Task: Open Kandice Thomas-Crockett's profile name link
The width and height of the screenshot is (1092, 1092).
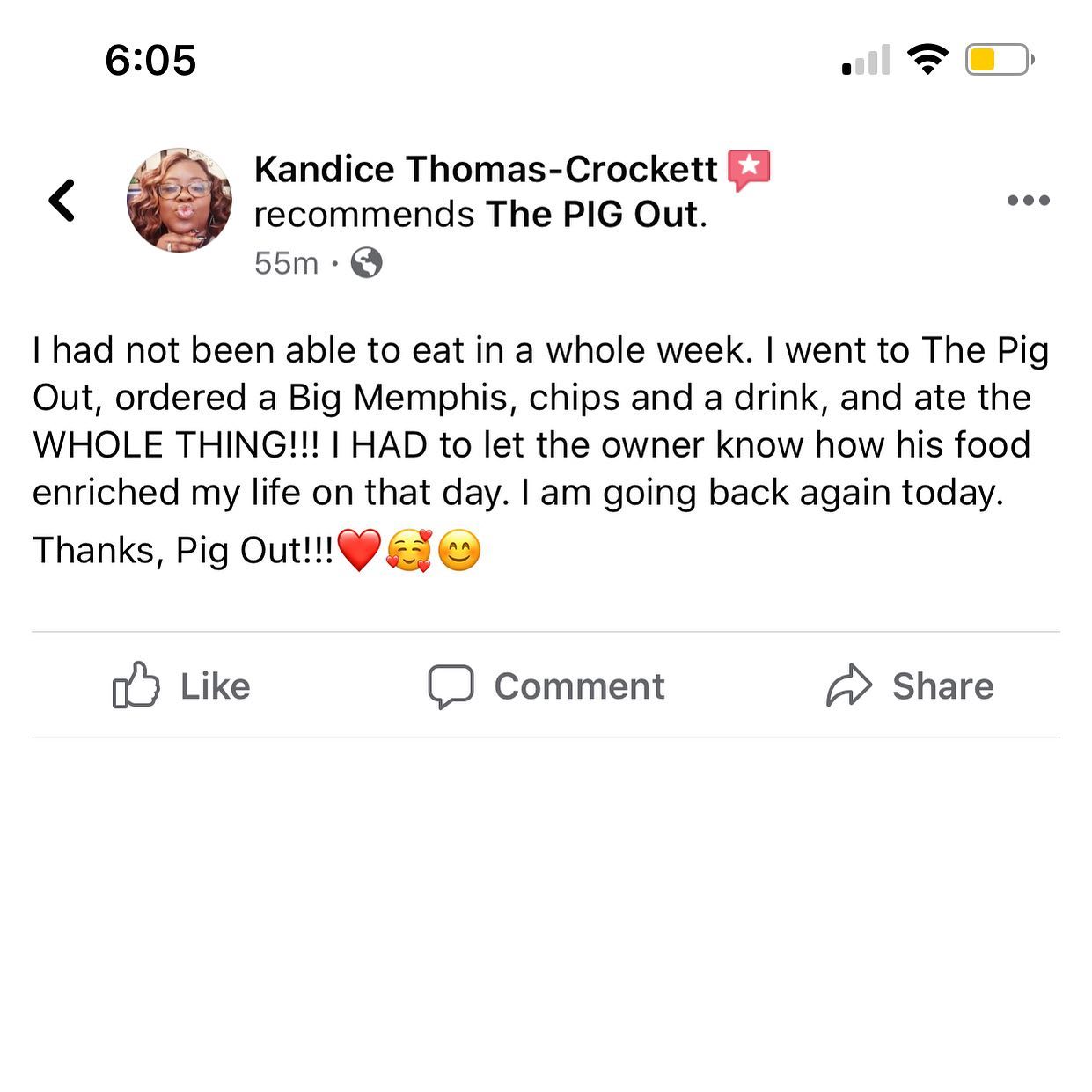Action: click(486, 169)
